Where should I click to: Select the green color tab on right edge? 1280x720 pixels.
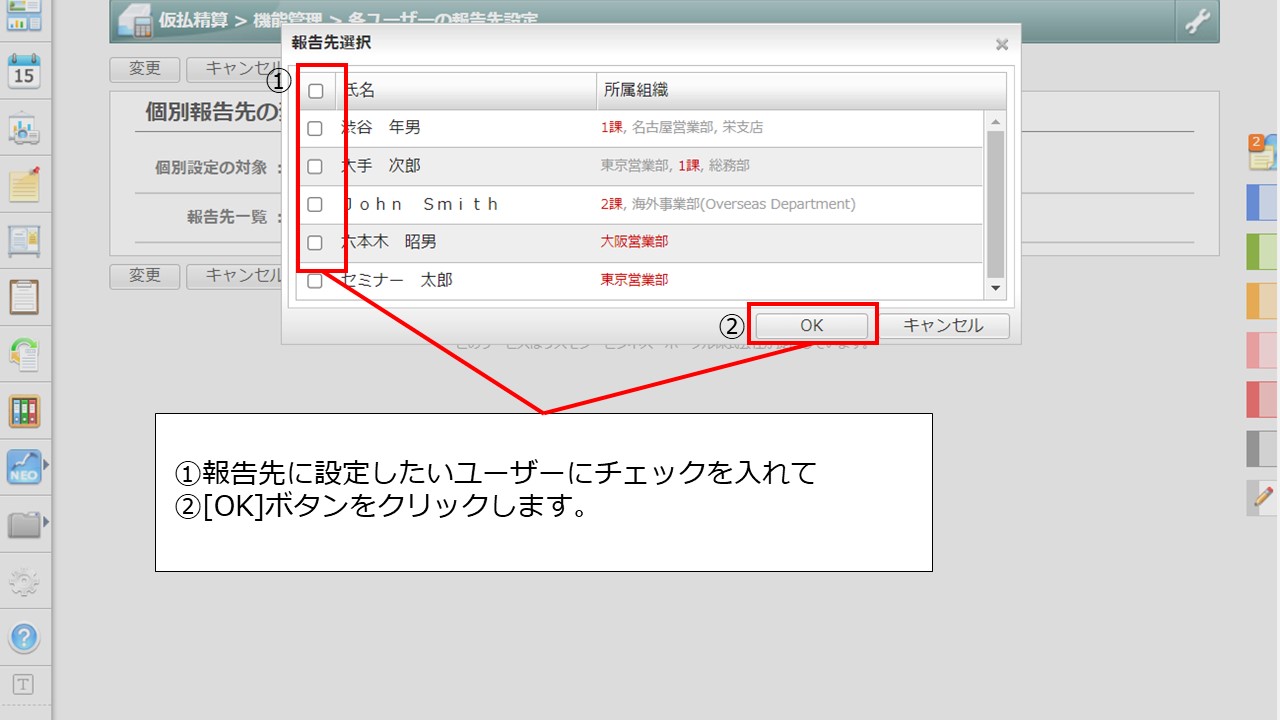[1262, 251]
